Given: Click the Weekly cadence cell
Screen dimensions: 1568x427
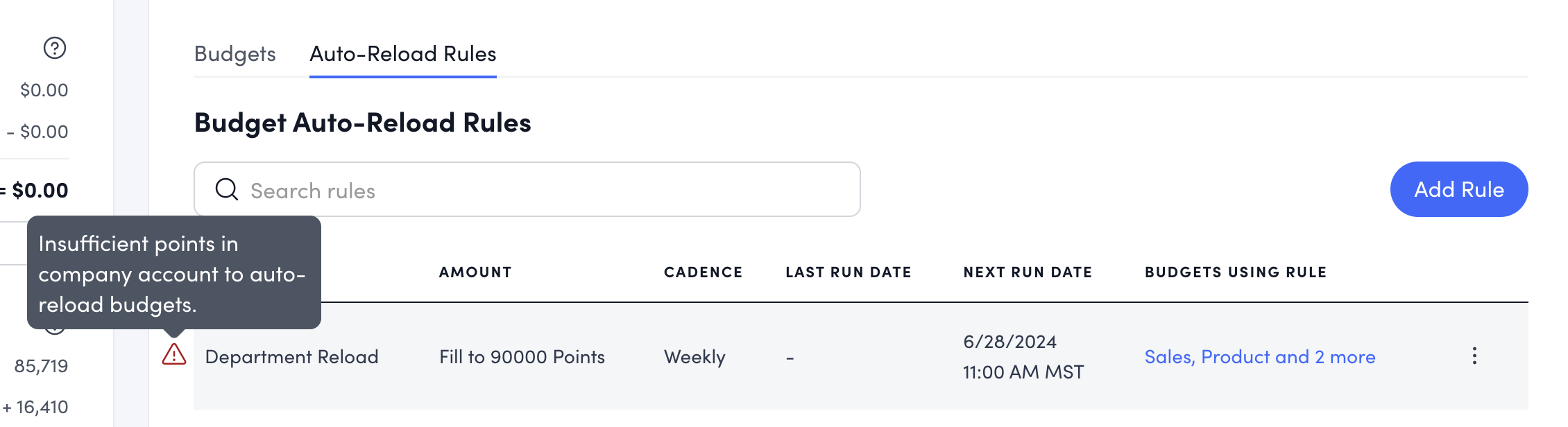Looking at the screenshot, I should click(694, 357).
